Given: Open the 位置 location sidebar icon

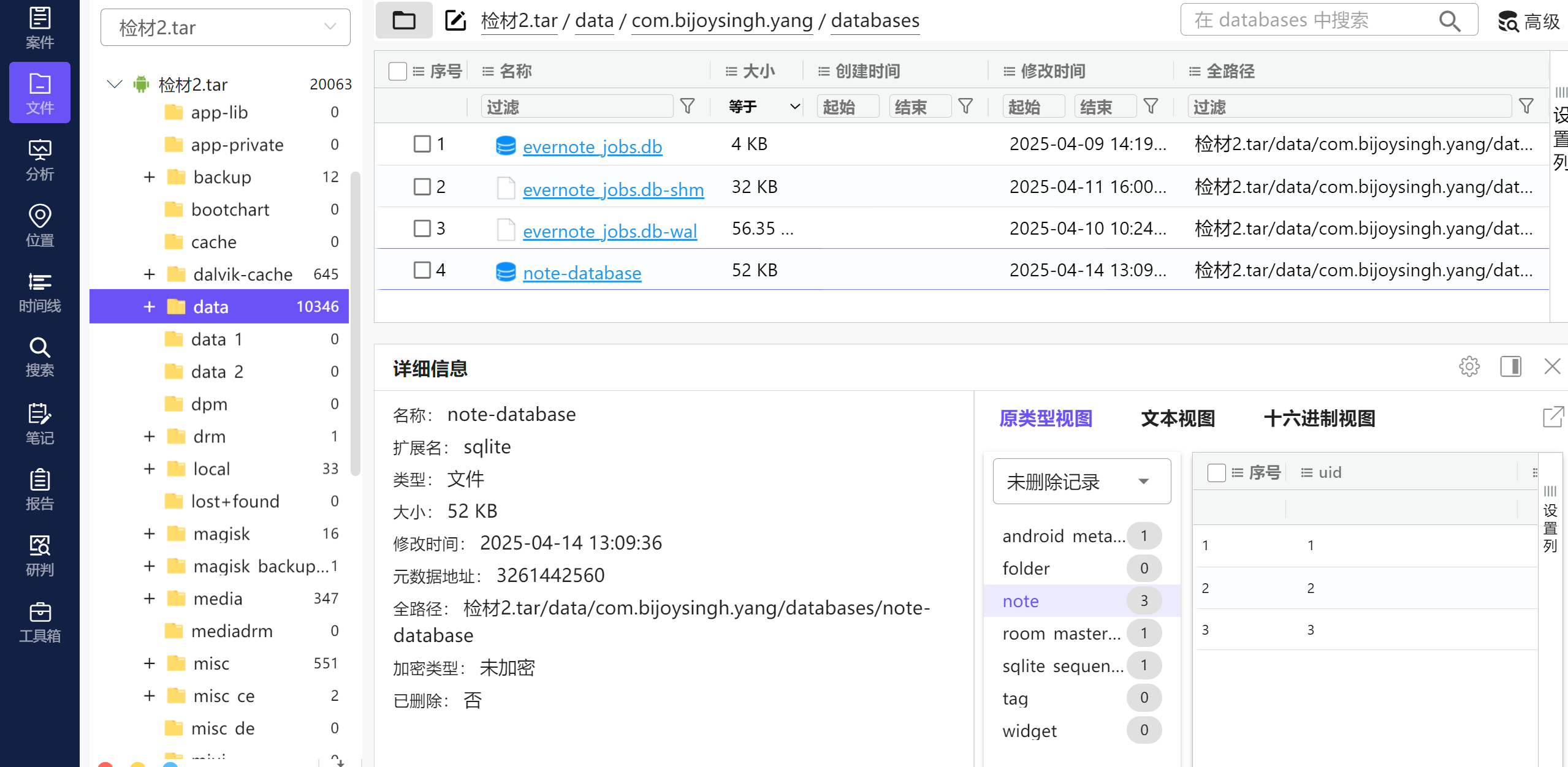Looking at the screenshot, I should click(x=40, y=225).
